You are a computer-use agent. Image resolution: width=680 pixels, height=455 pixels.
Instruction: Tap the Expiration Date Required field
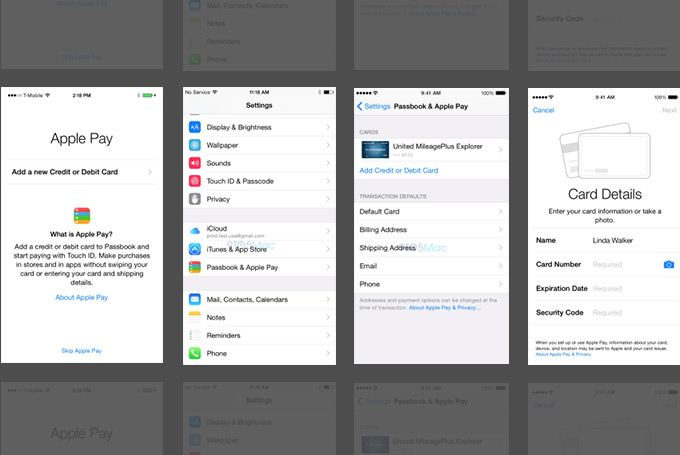pyautogui.click(x=604, y=288)
